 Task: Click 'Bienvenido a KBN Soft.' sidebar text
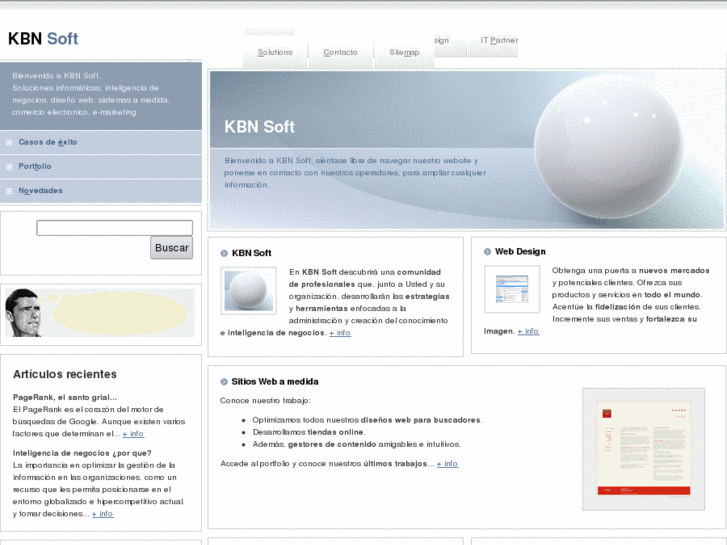point(56,76)
